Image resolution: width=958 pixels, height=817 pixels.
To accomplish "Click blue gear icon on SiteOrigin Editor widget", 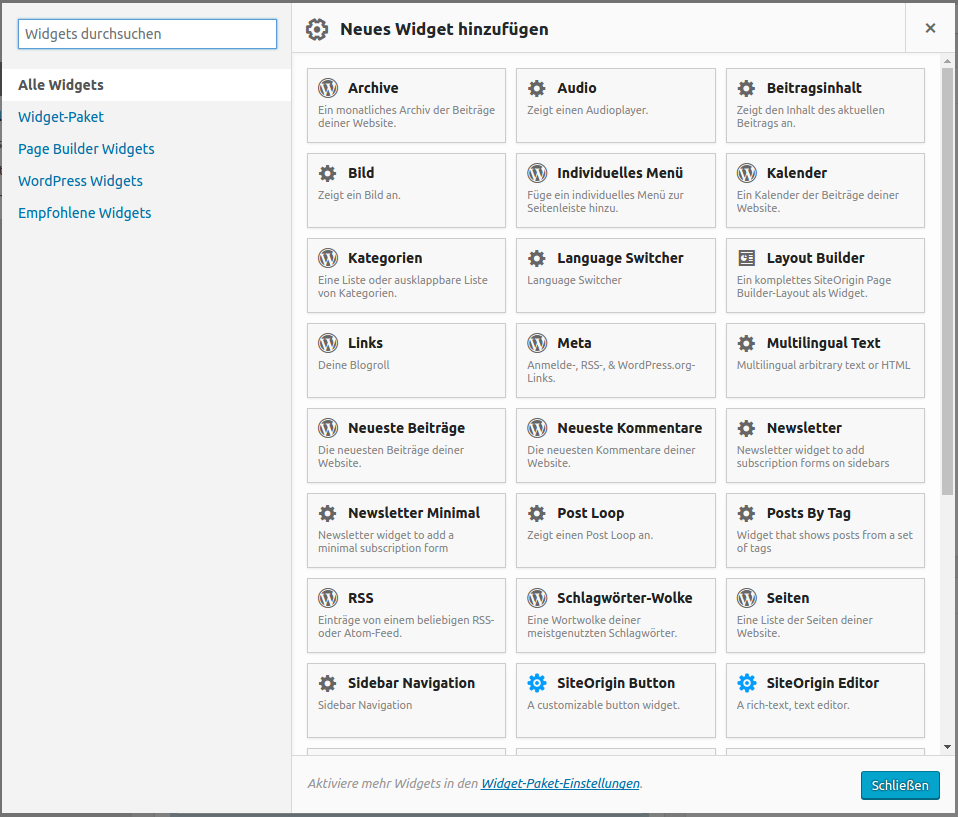I will tap(747, 683).
